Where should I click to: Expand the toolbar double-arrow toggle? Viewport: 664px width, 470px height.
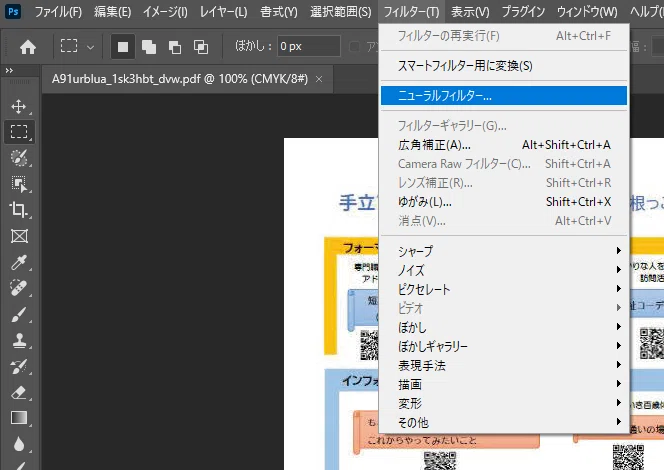9,71
